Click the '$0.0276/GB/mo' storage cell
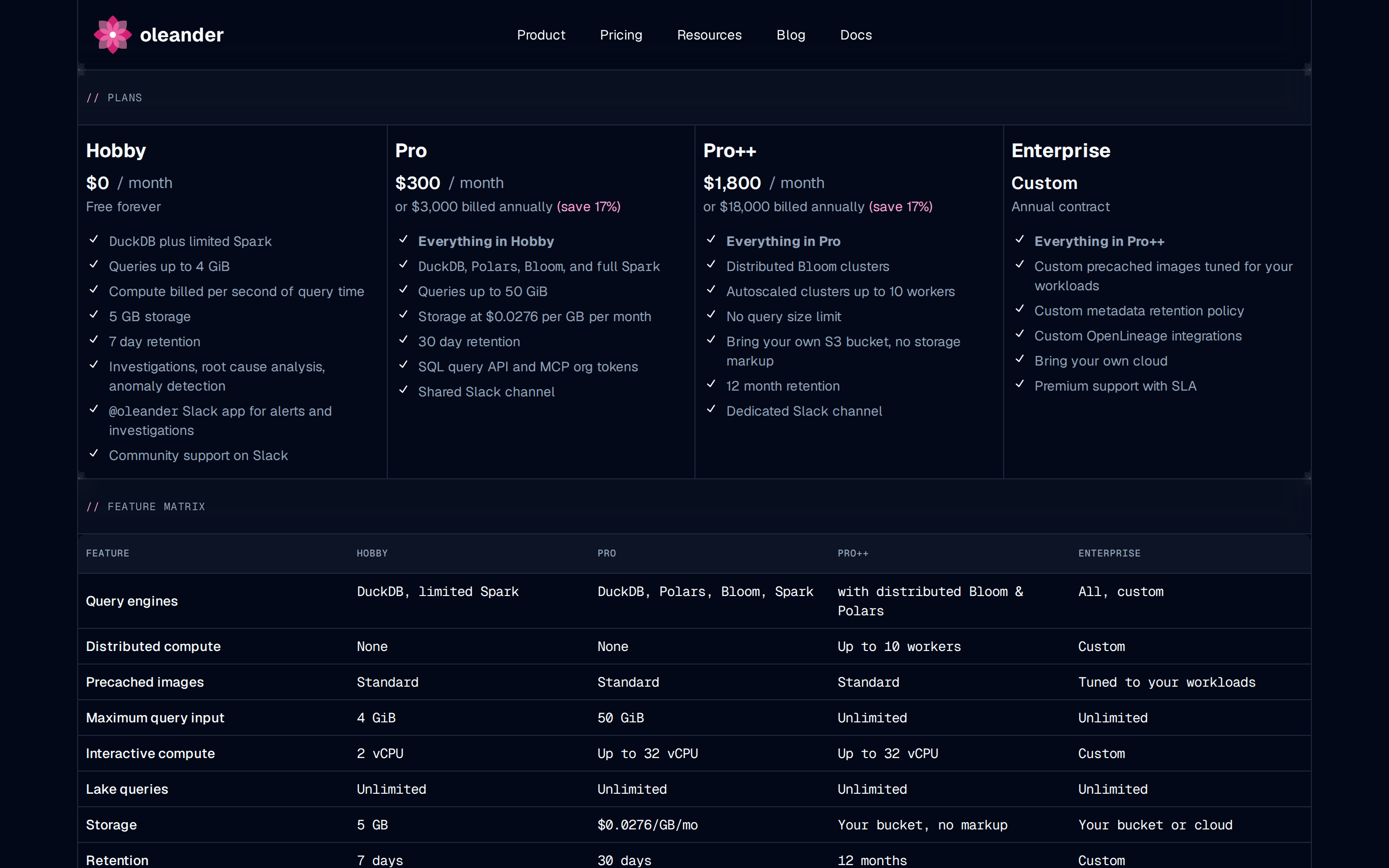The image size is (1389, 868). click(x=647, y=825)
